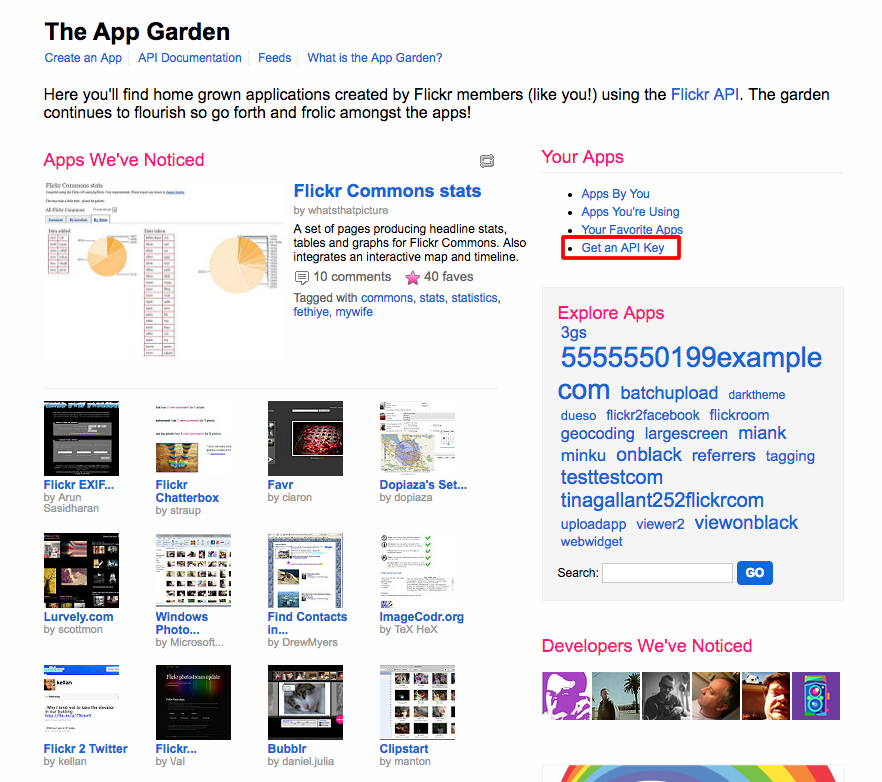Explore the tagging tag
The height and width of the screenshot is (782, 882).
tap(790, 456)
